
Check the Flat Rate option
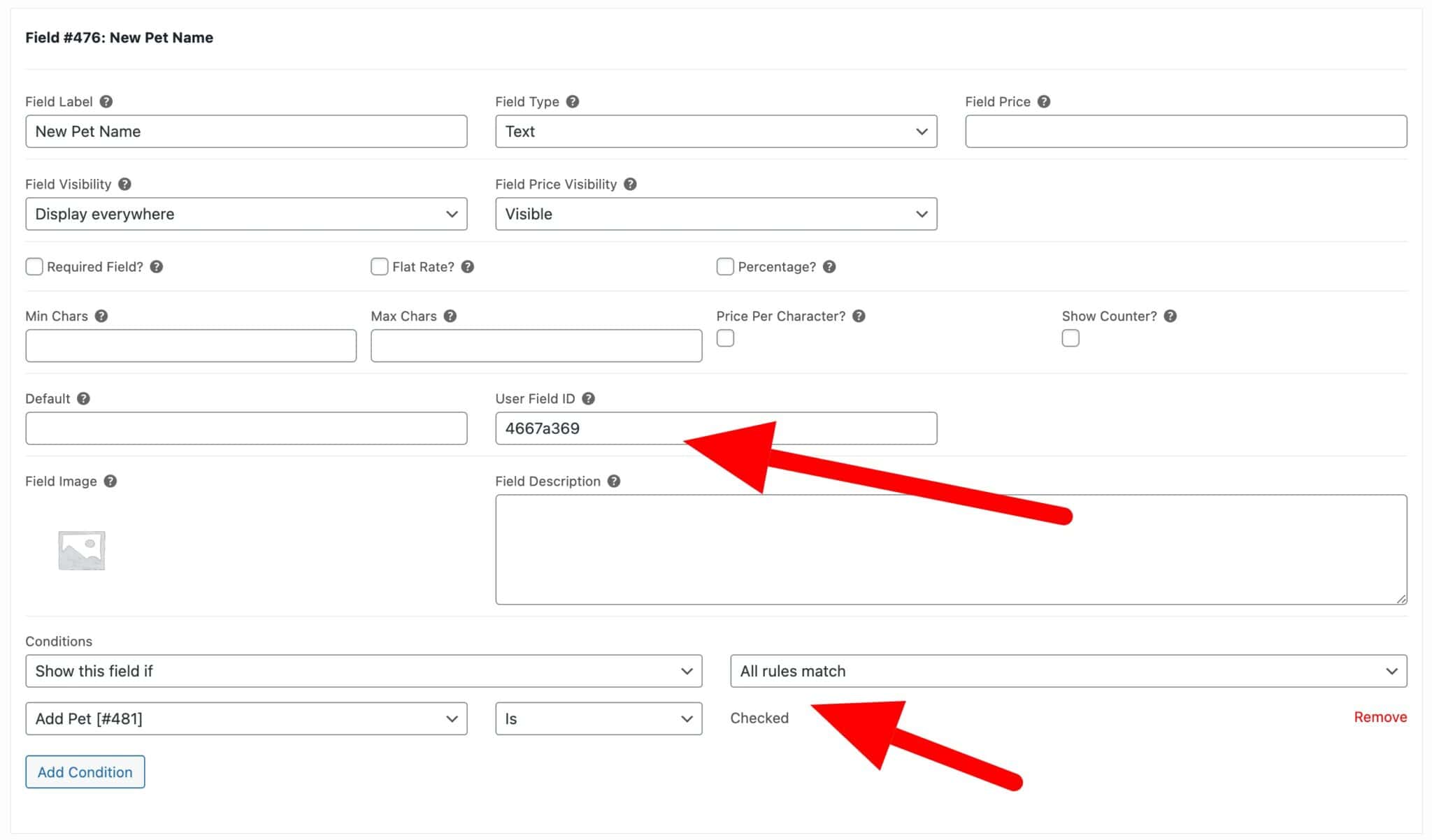click(378, 266)
